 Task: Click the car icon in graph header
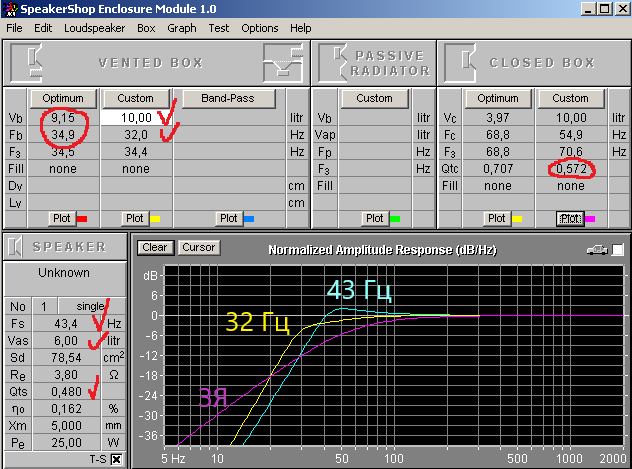(597, 250)
